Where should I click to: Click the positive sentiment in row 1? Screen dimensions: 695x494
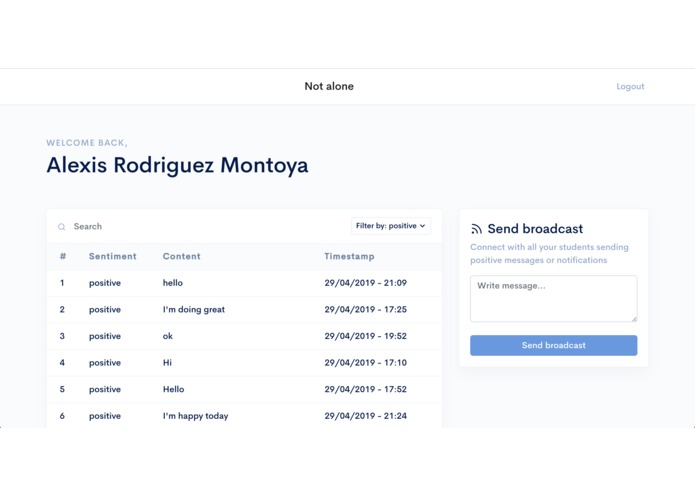(105, 283)
